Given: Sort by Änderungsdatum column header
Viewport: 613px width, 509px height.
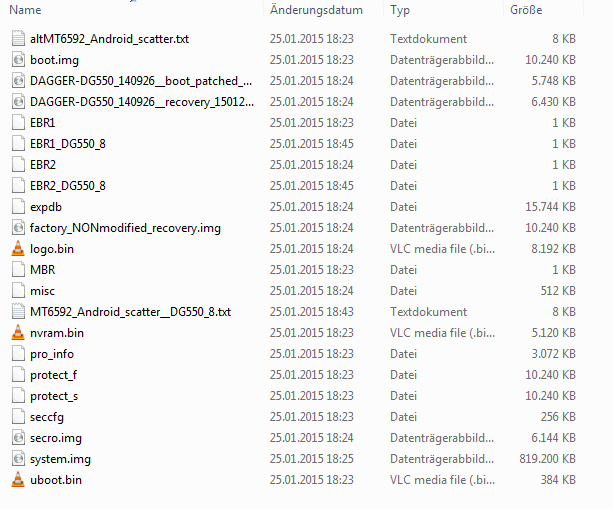Looking at the screenshot, I should click(316, 10).
